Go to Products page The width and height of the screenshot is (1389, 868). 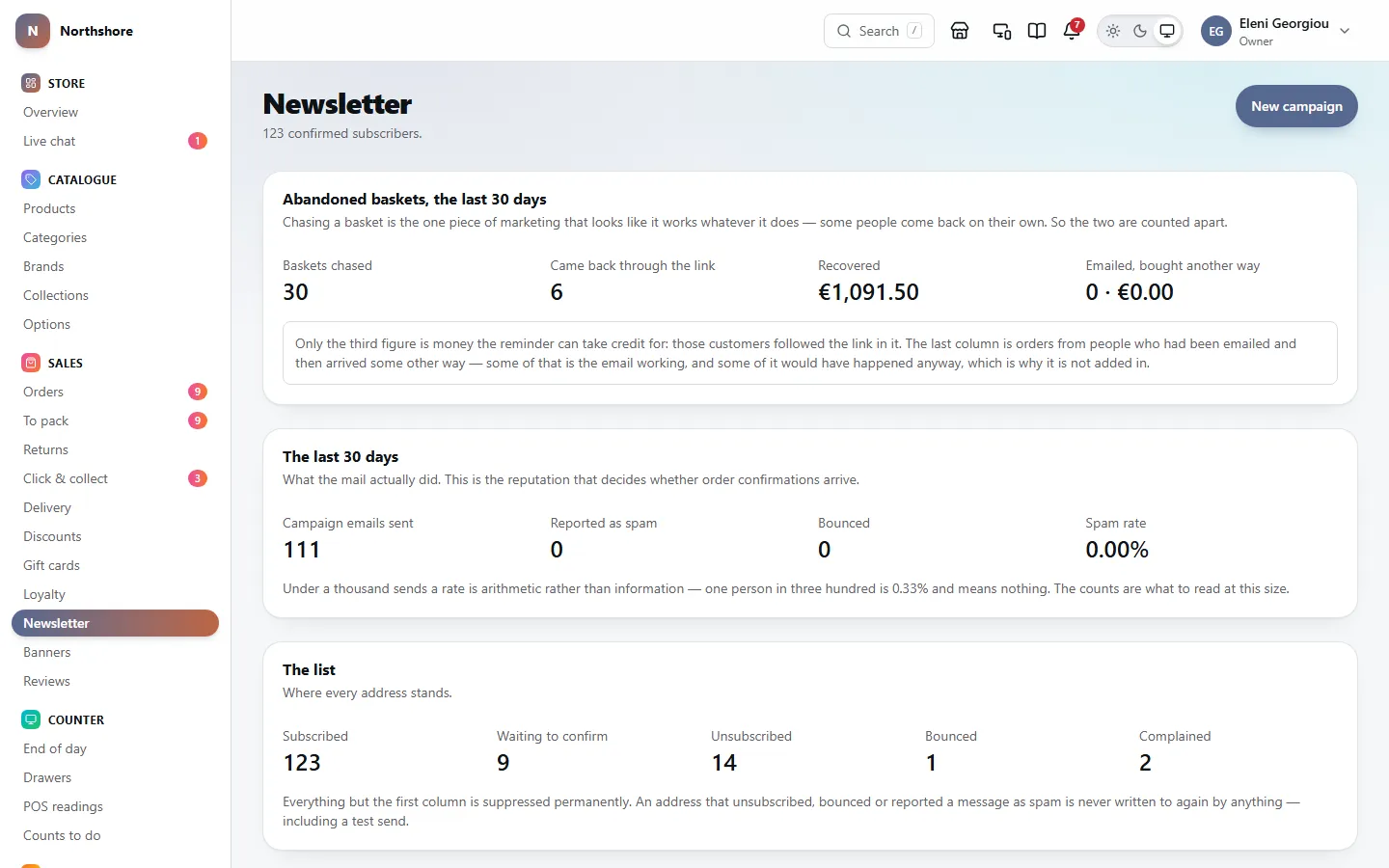[x=116, y=208]
